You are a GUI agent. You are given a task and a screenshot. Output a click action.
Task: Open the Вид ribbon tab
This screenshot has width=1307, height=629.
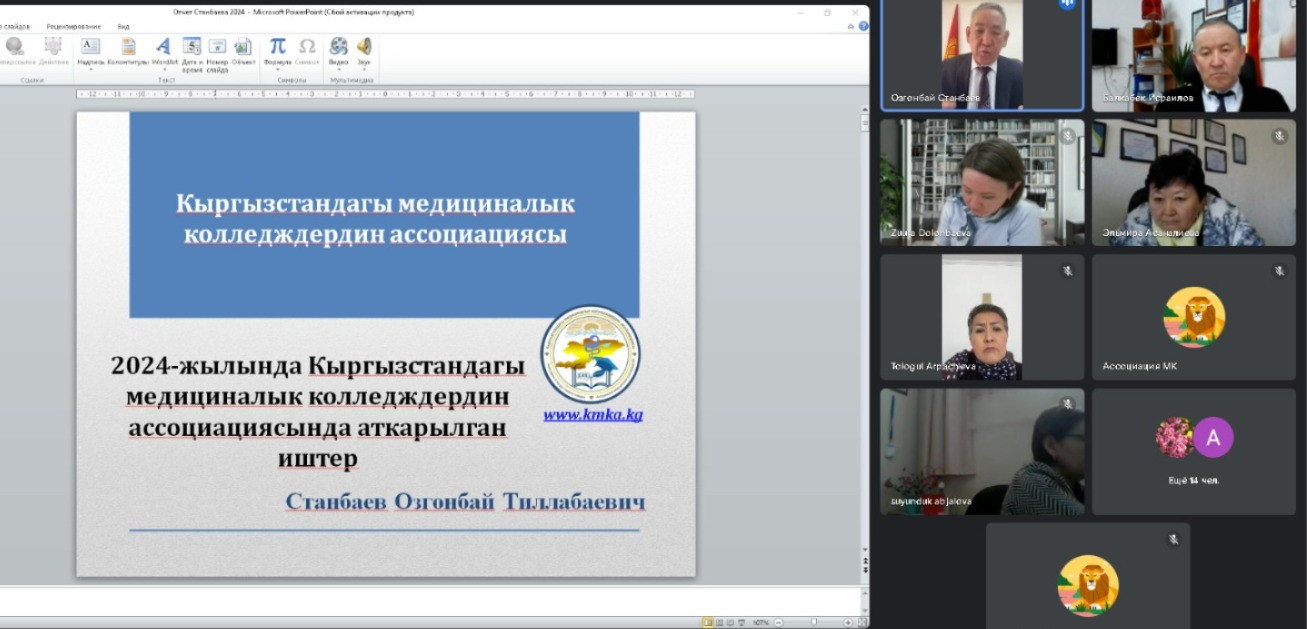(x=123, y=26)
